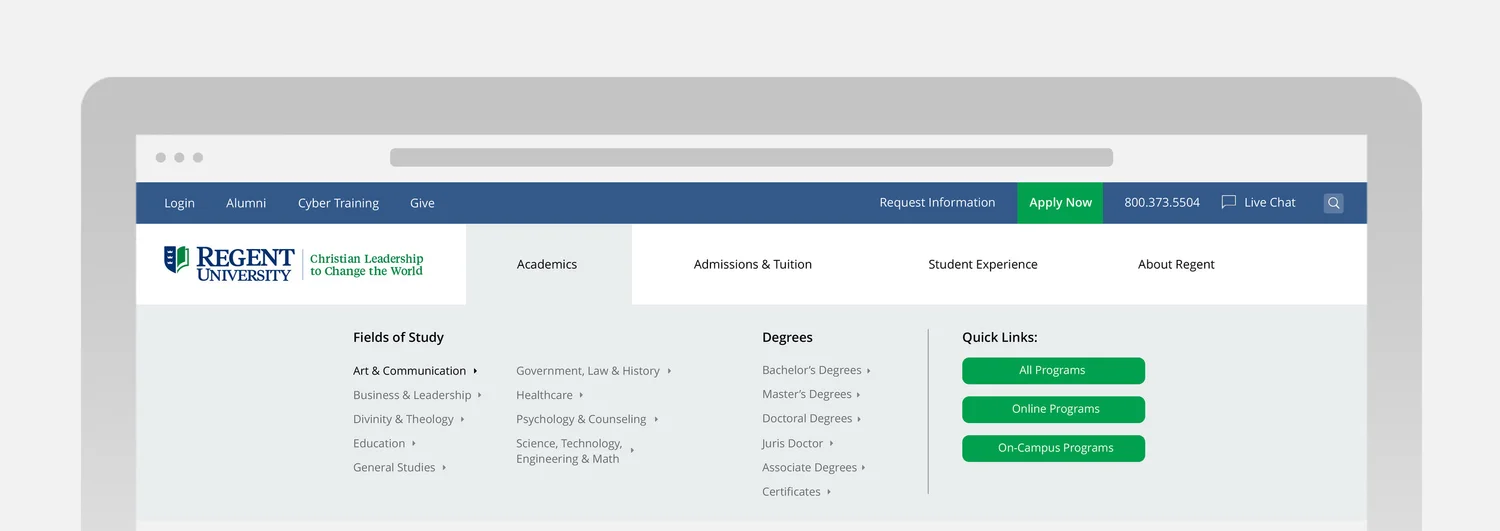Select Certificates under Degrees

coord(796,491)
